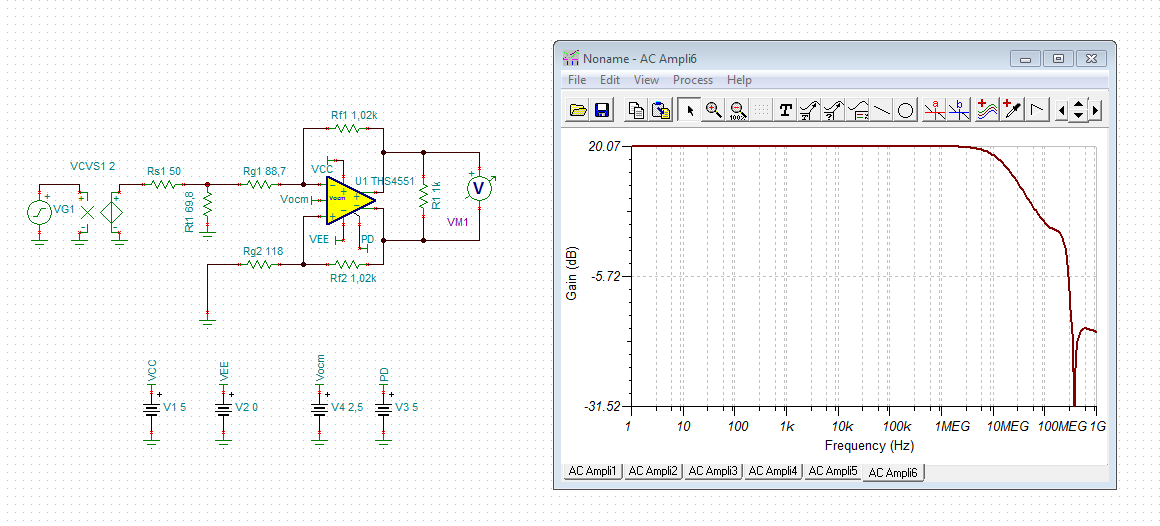Pick the eyedropper add-curve tool
Screen dimensions: 1160x526
[1012, 110]
